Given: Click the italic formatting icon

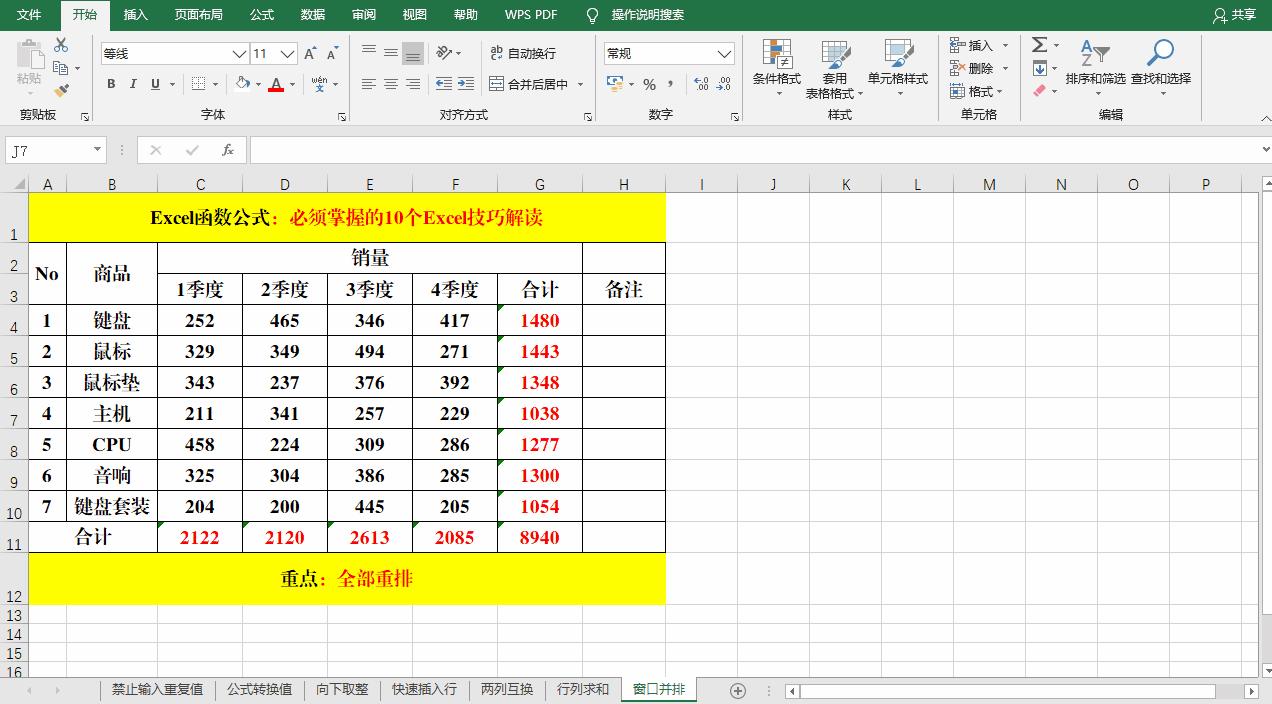Looking at the screenshot, I should point(131,84).
